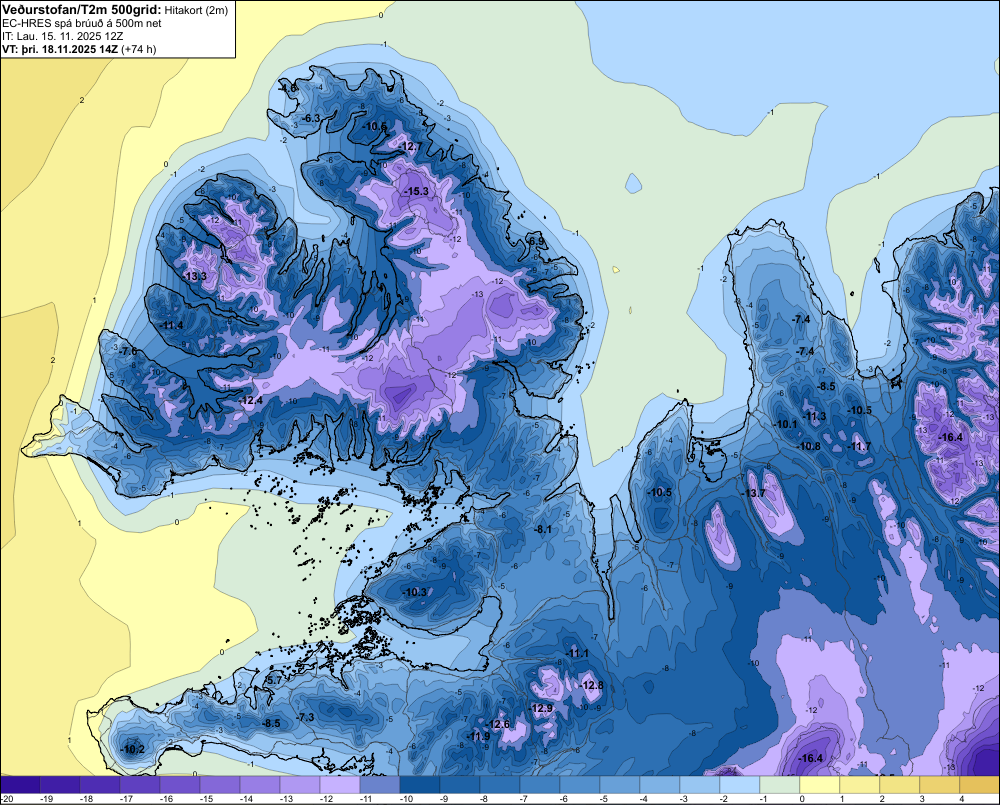Click the temperature value '-10.3' on the map
This screenshot has width=1000, height=805.
click(415, 592)
